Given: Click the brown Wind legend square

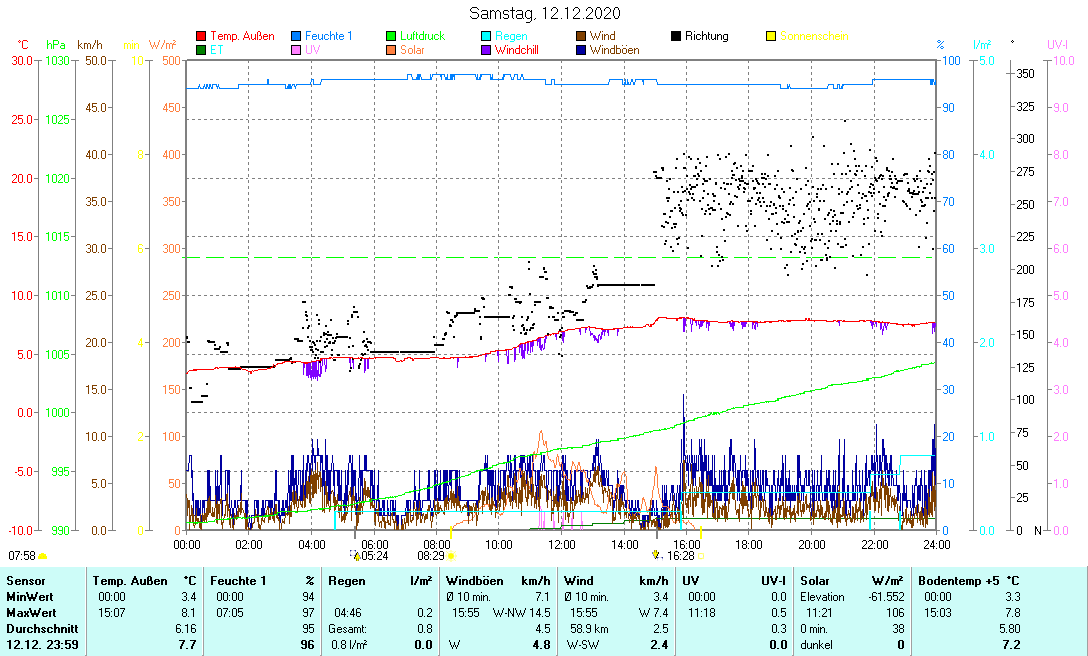Looking at the screenshot, I should [581, 36].
